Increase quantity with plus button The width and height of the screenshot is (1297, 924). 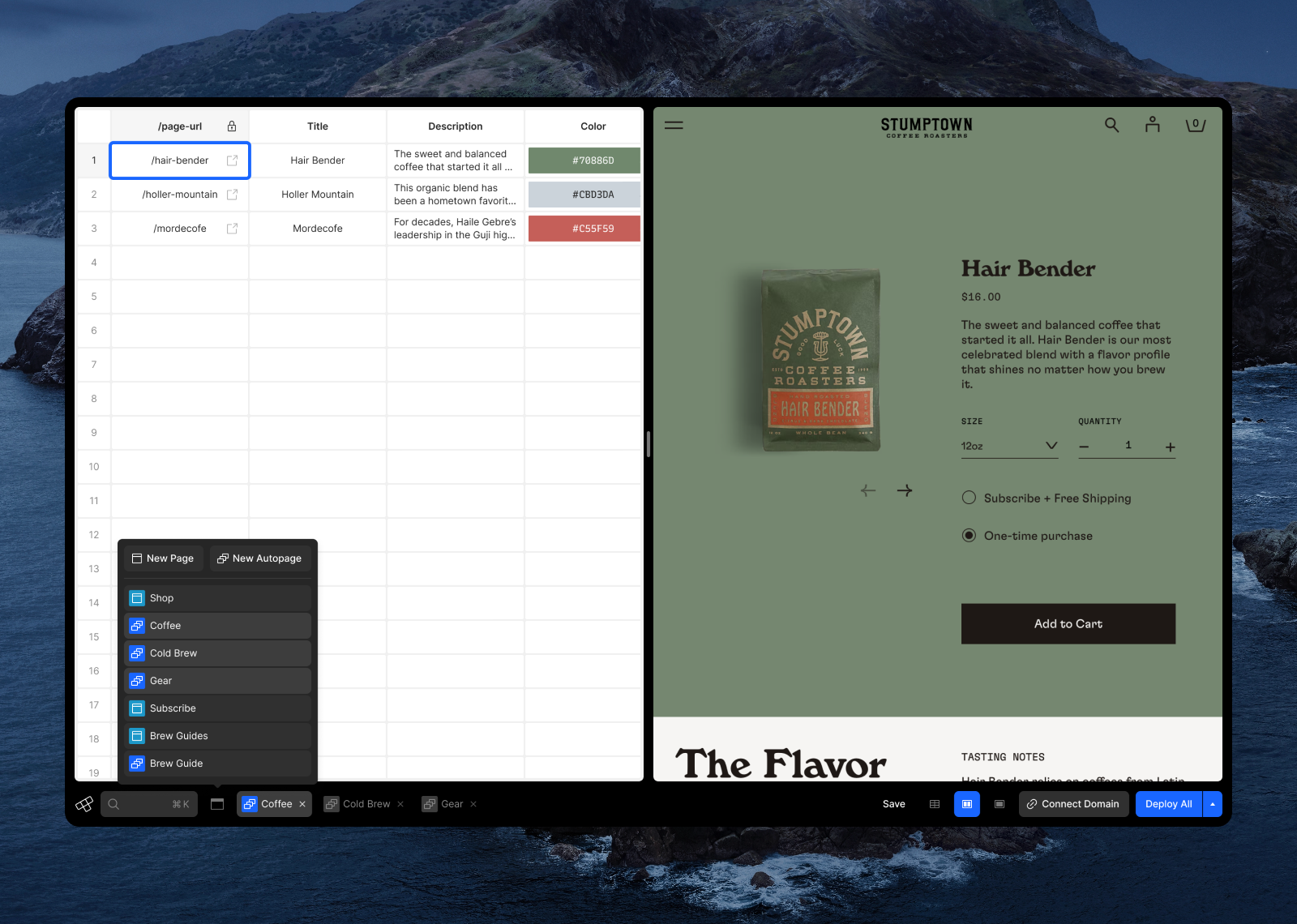(1170, 447)
